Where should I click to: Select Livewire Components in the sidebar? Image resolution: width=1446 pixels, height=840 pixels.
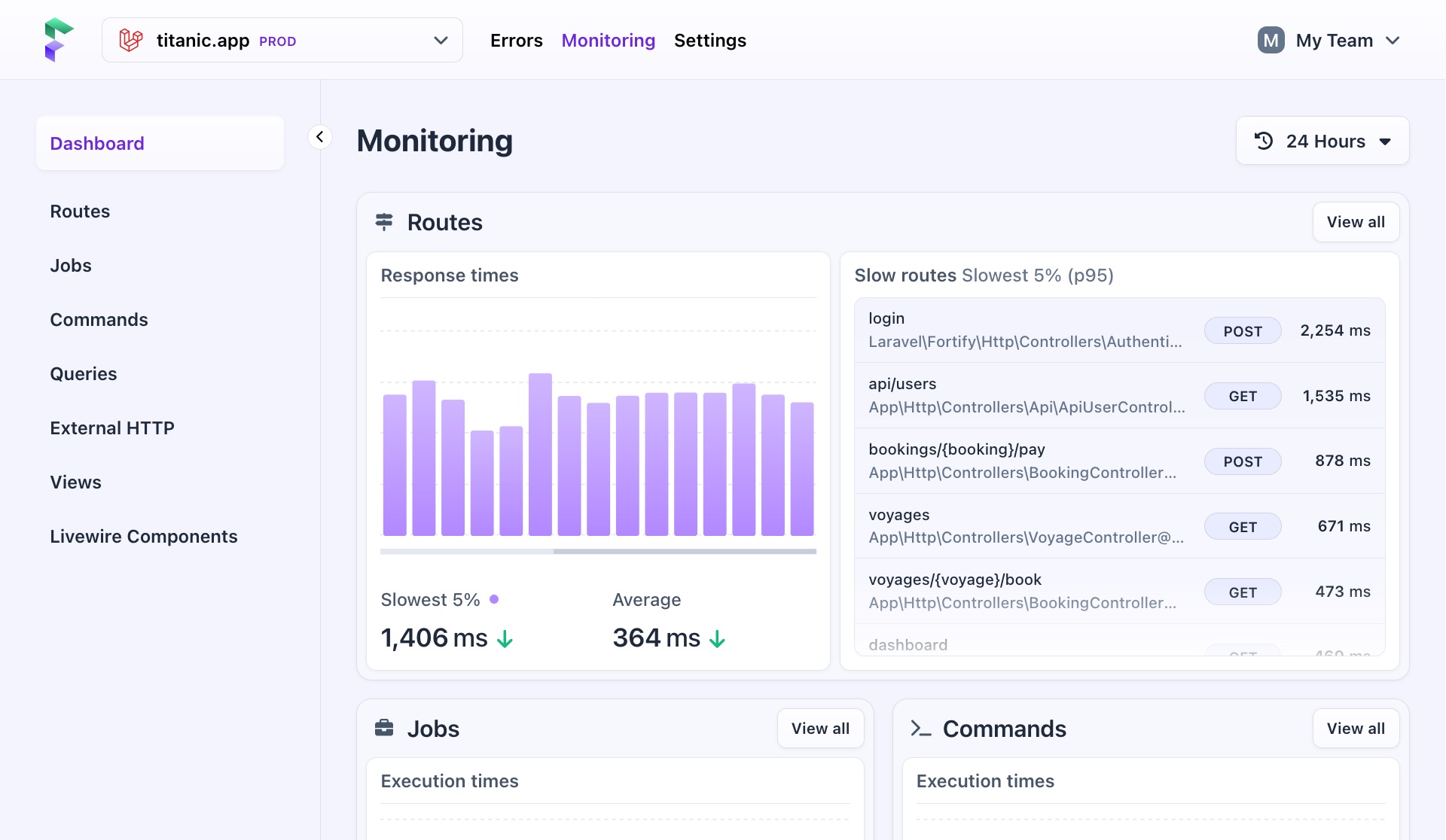pos(144,536)
